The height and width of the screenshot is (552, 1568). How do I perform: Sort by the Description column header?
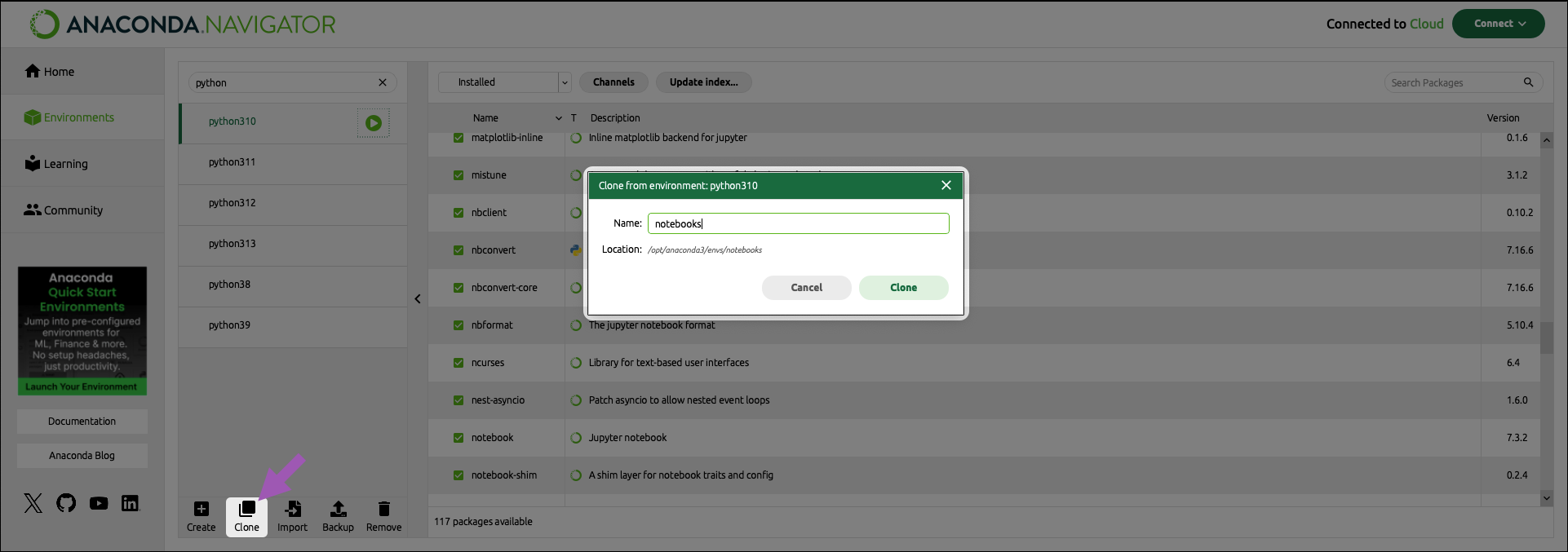coord(615,118)
